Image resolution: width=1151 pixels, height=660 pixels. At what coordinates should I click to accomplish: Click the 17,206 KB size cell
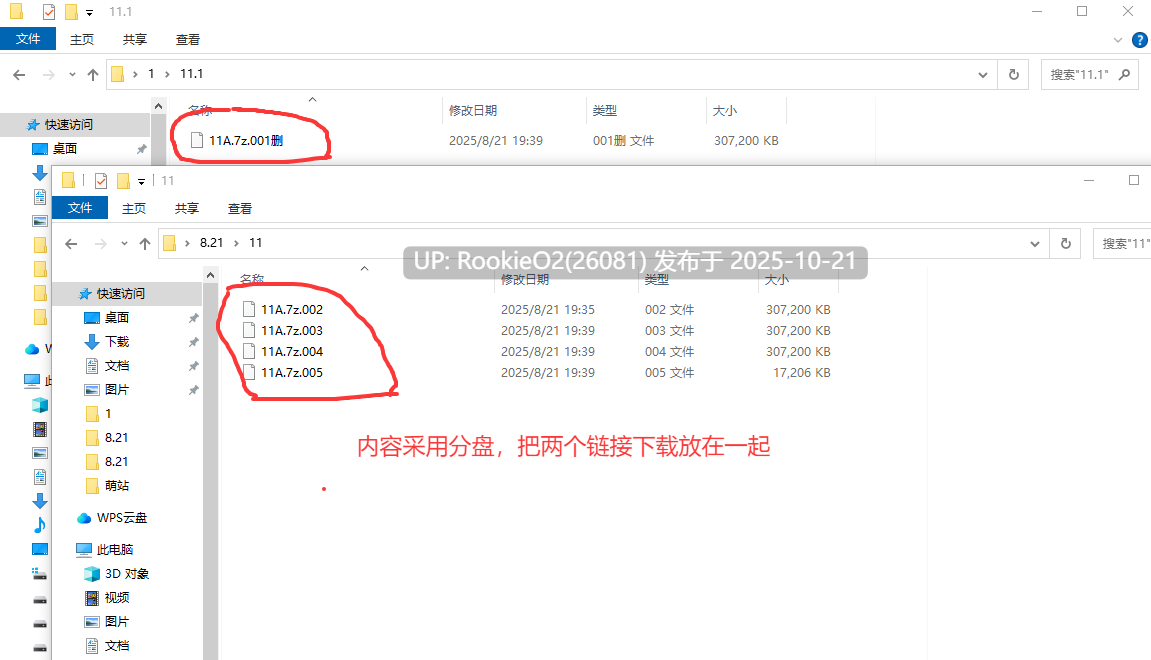point(802,373)
